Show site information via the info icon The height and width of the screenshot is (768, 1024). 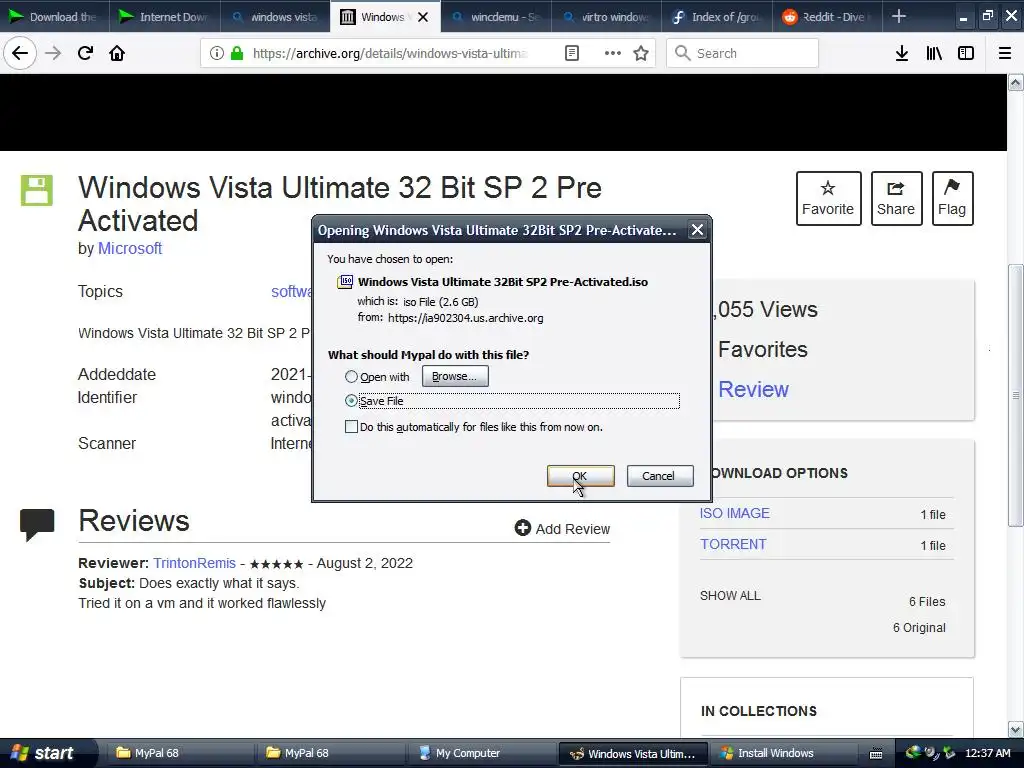[x=217, y=53]
